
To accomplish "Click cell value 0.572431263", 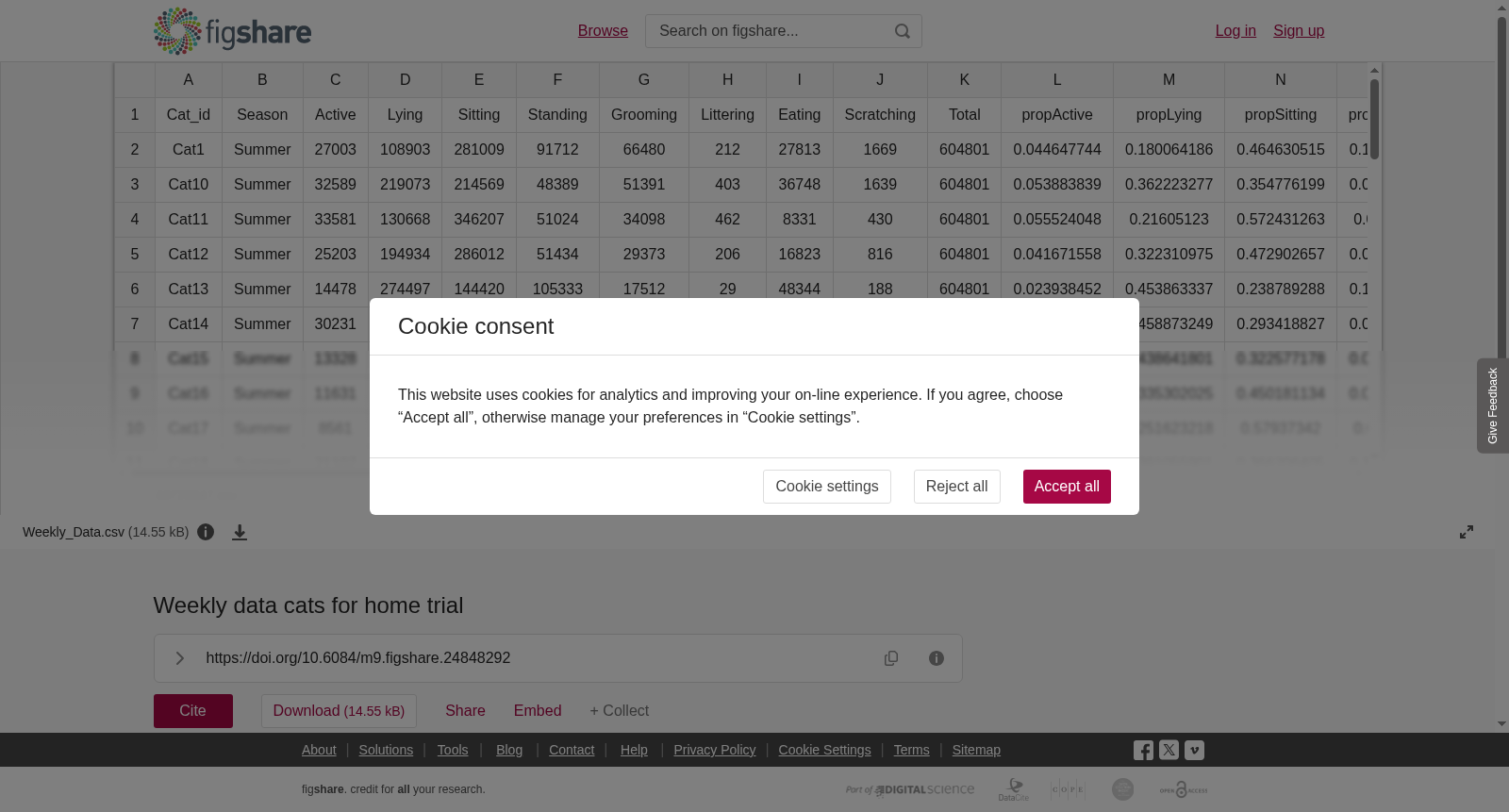I will tap(1281, 220).
